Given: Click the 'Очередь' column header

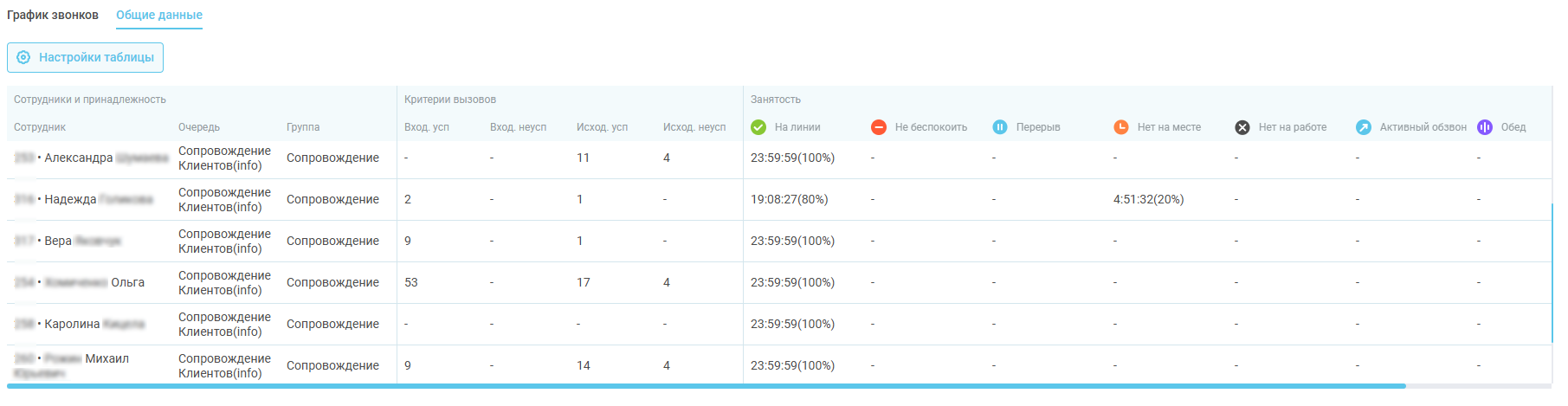Looking at the screenshot, I should pos(199,127).
